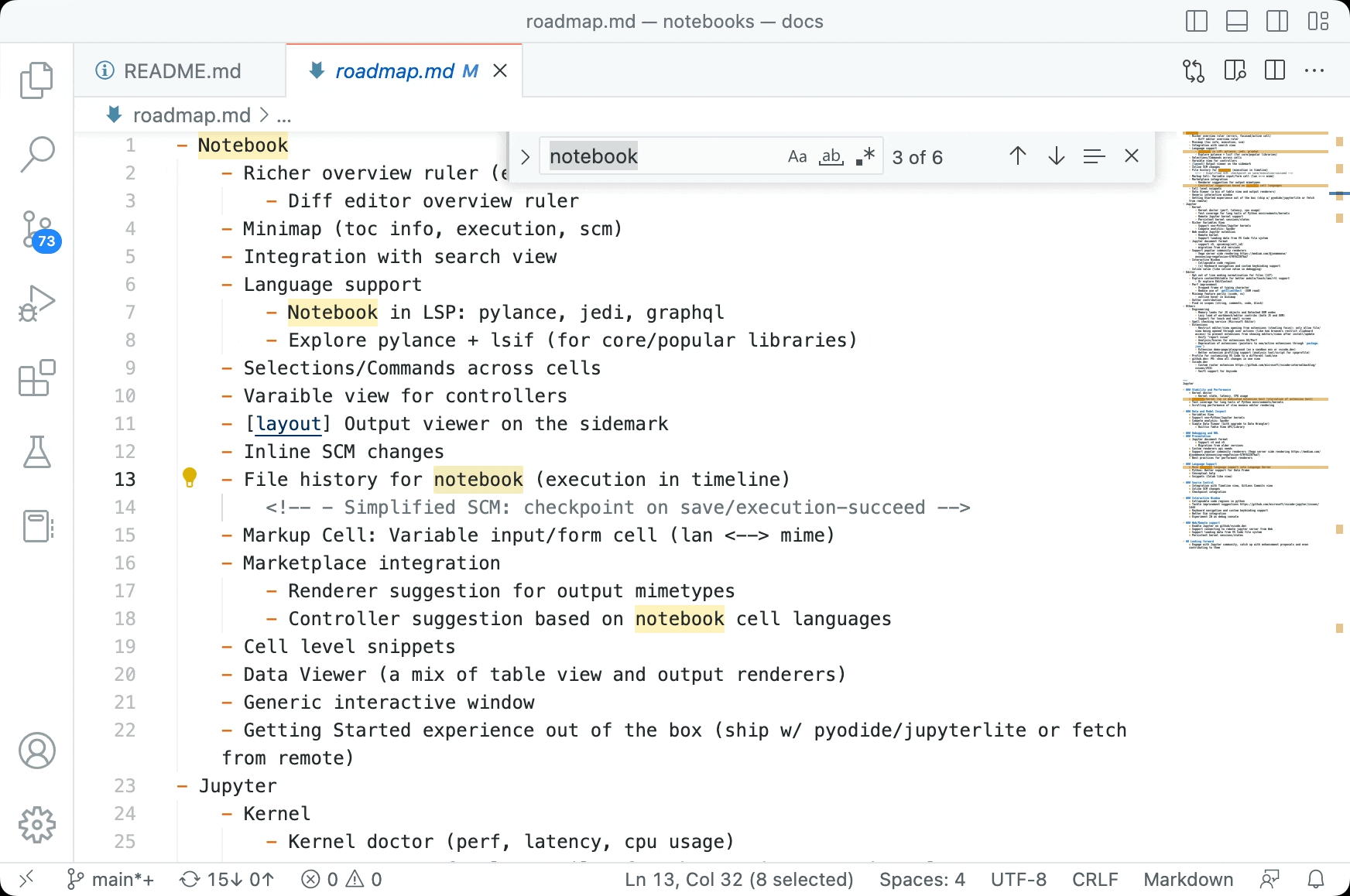
Task: Open the Explorer view in activity bar
Action: [x=36, y=80]
